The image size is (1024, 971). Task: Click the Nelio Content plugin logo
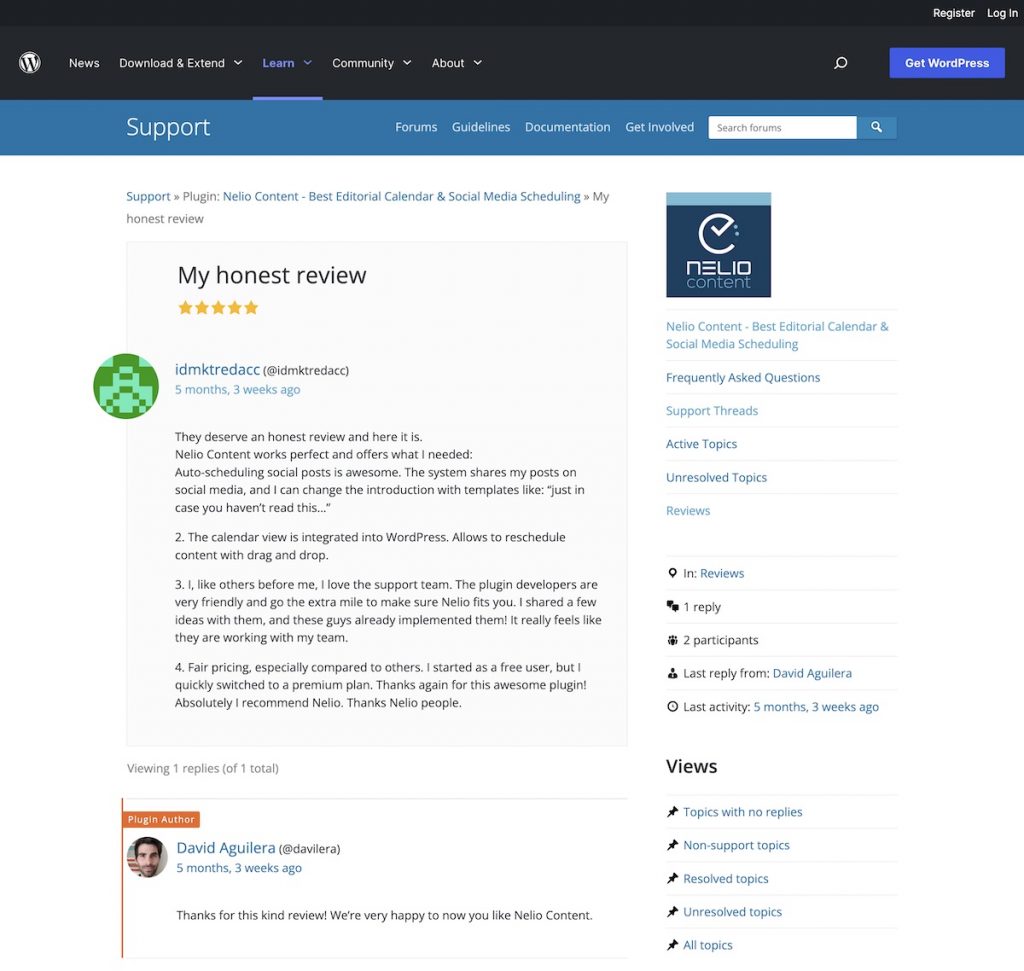[718, 245]
